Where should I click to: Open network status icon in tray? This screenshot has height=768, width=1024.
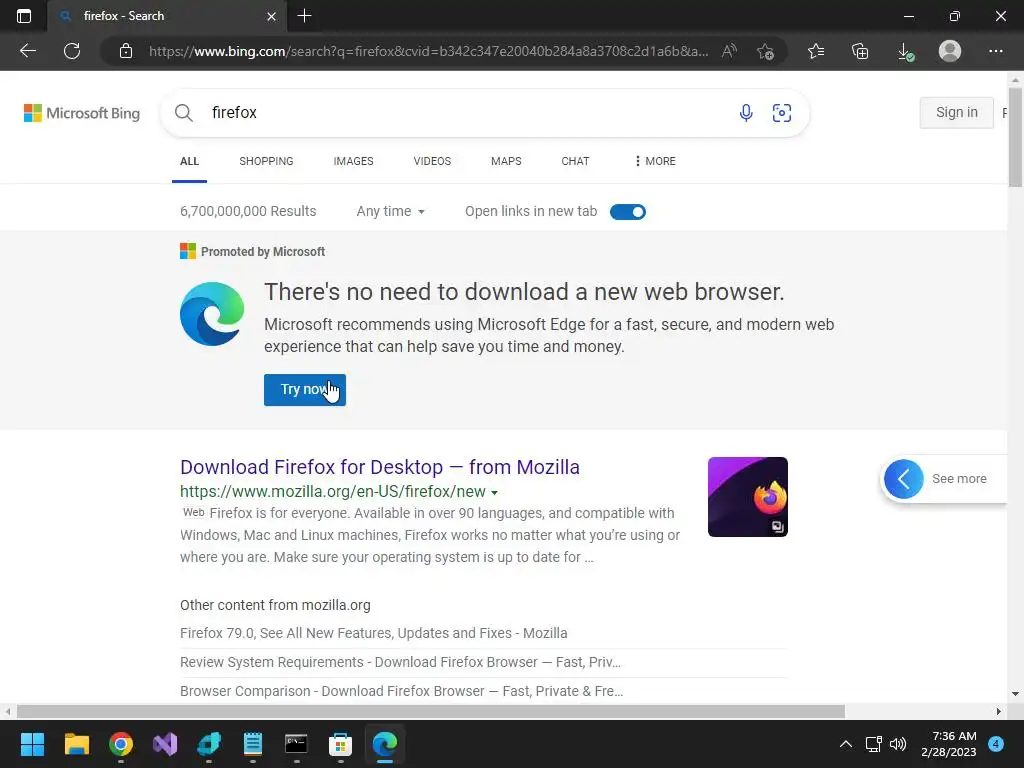point(873,744)
